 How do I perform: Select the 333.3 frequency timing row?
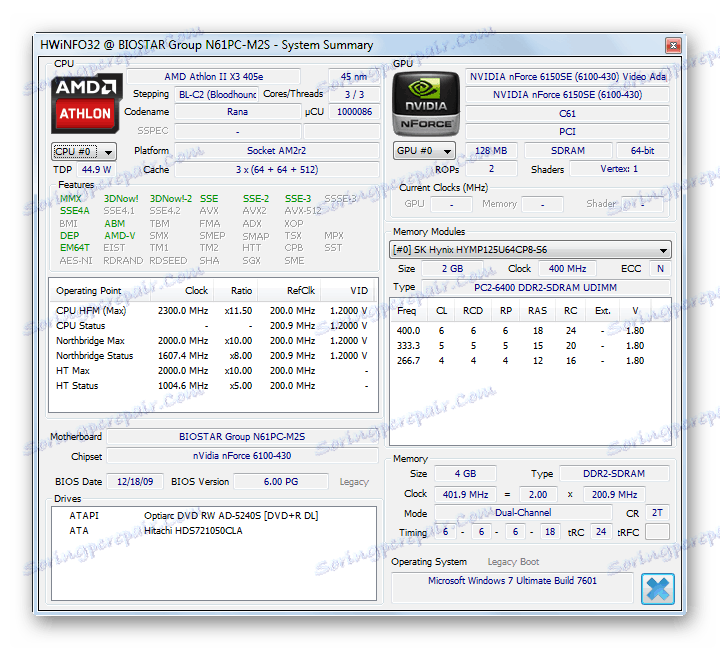(530, 346)
